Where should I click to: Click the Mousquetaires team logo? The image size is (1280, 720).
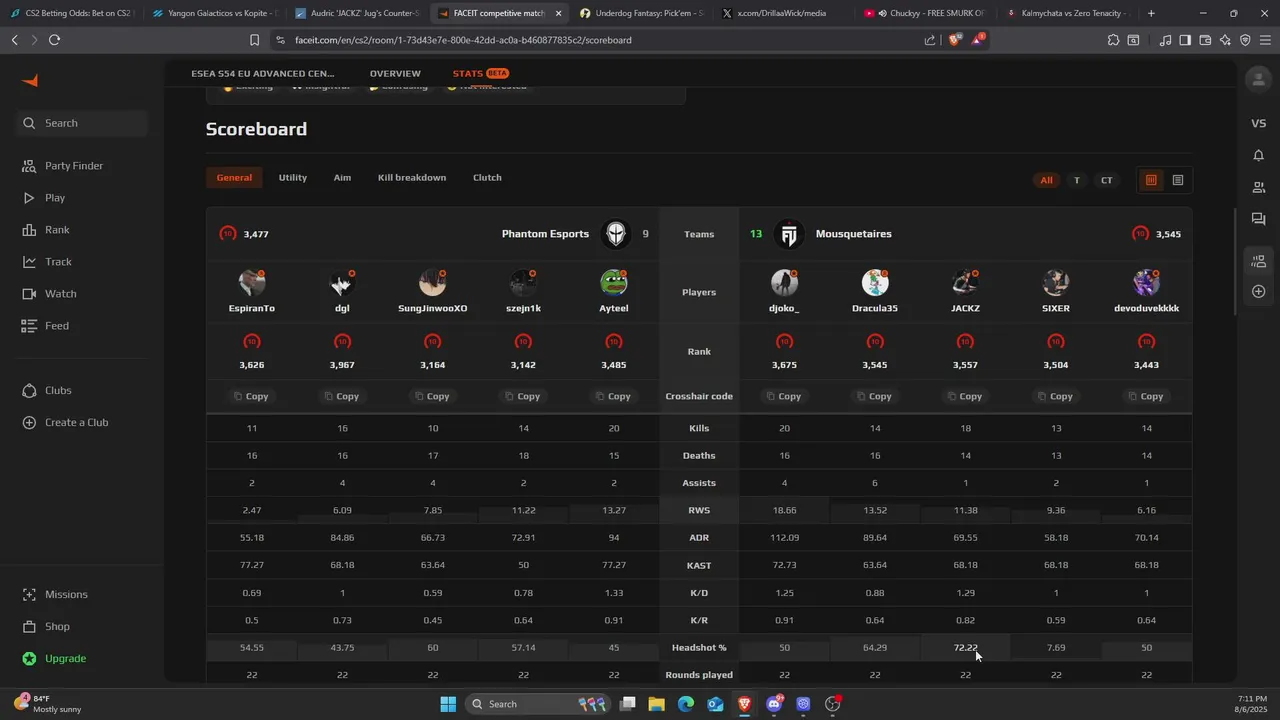789,234
